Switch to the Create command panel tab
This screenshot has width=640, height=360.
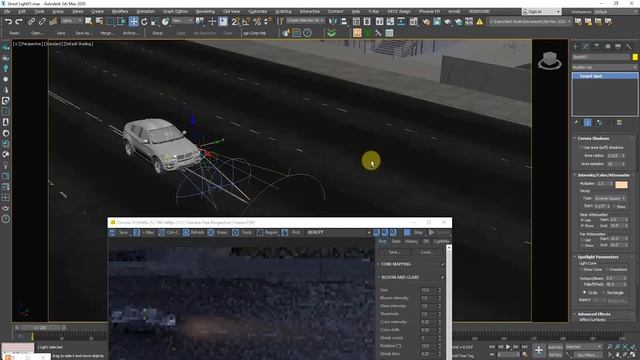coord(576,47)
